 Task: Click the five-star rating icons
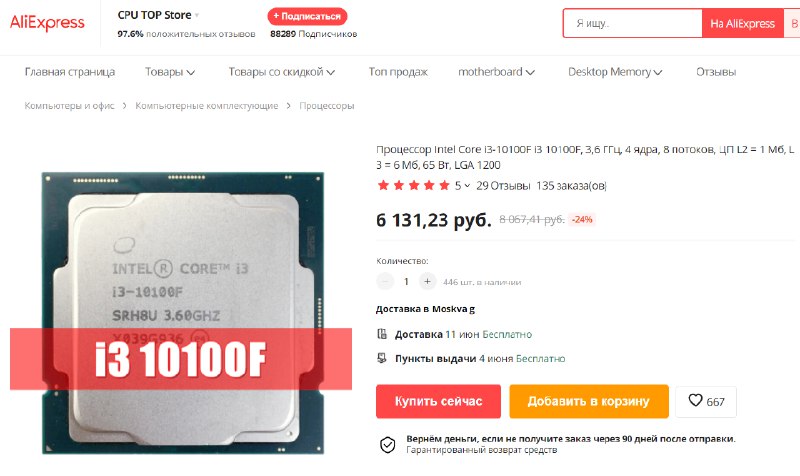coord(413,185)
